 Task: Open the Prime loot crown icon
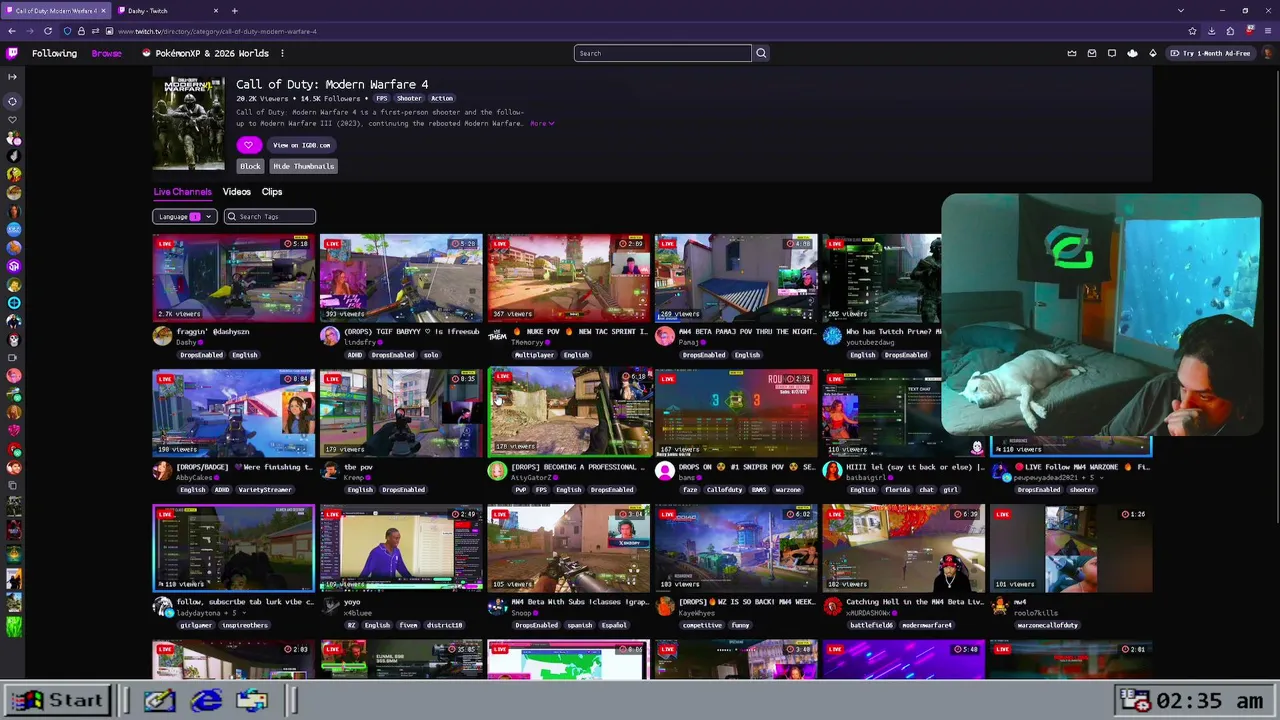click(x=1072, y=53)
